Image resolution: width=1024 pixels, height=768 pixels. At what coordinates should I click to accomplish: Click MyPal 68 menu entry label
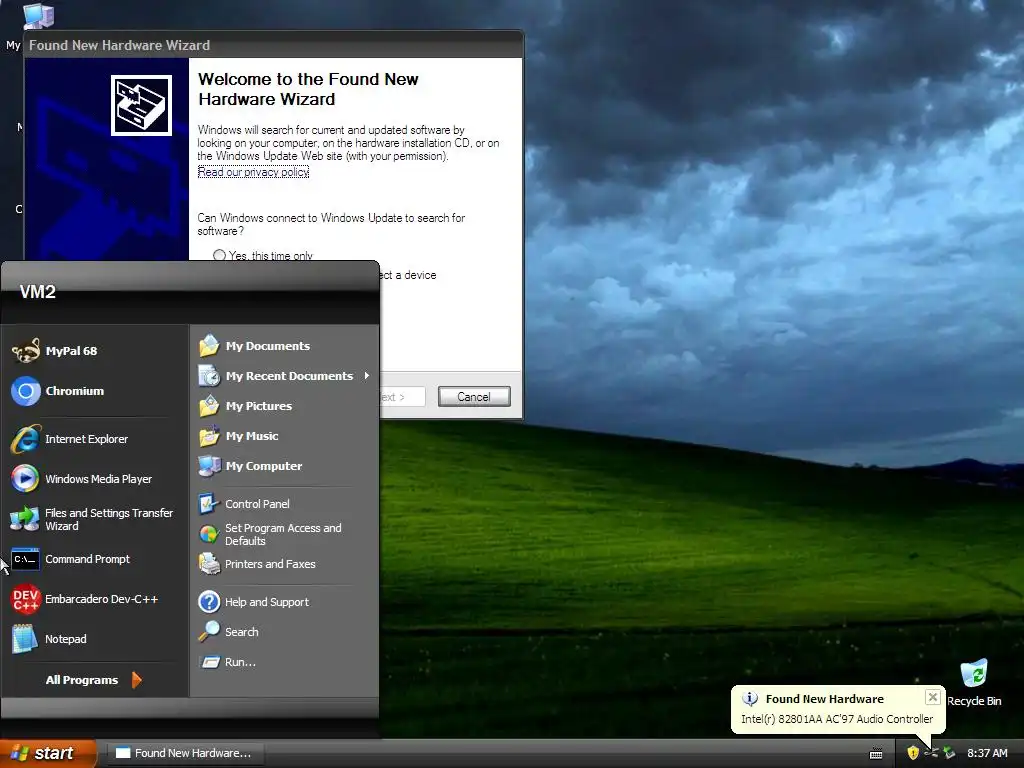coord(71,351)
